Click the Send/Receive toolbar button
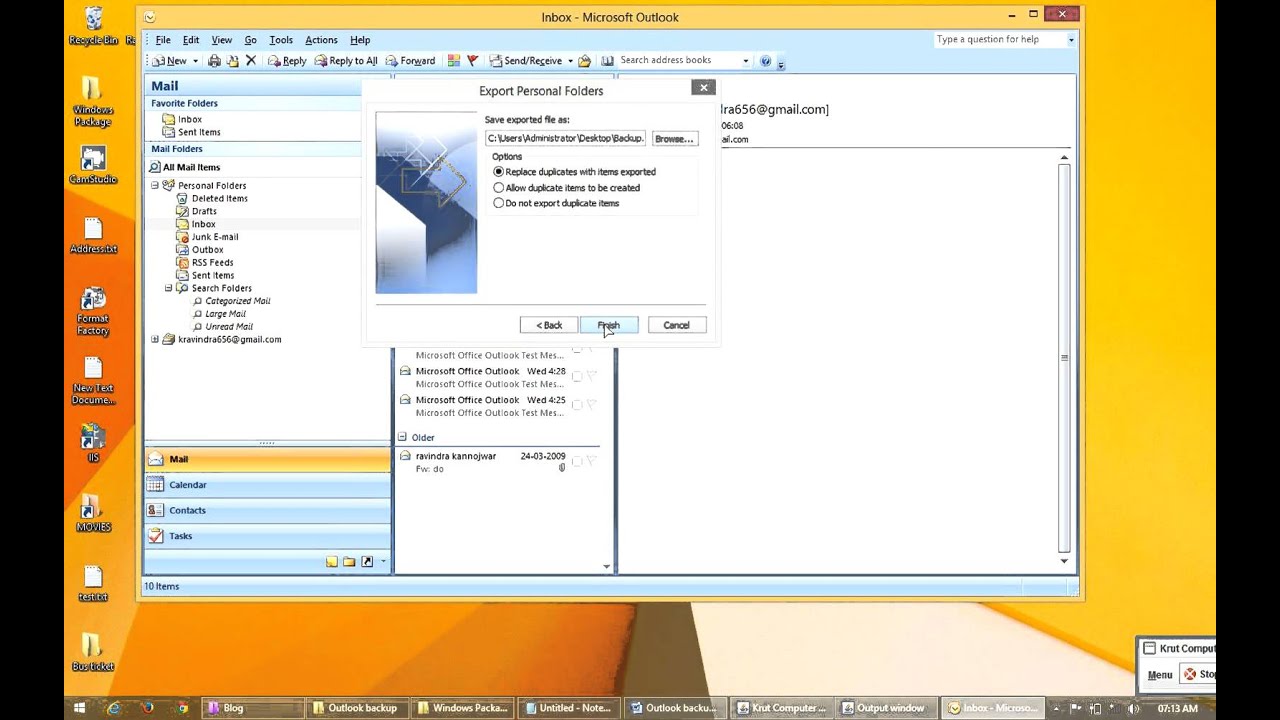Viewport: 1280px width, 720px height. click(x=525, y=61)
